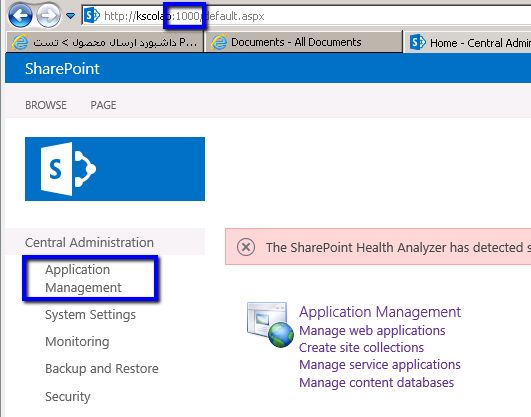Switch to the Documents - All Documents tab
The image size is (531, 417).
304,42
